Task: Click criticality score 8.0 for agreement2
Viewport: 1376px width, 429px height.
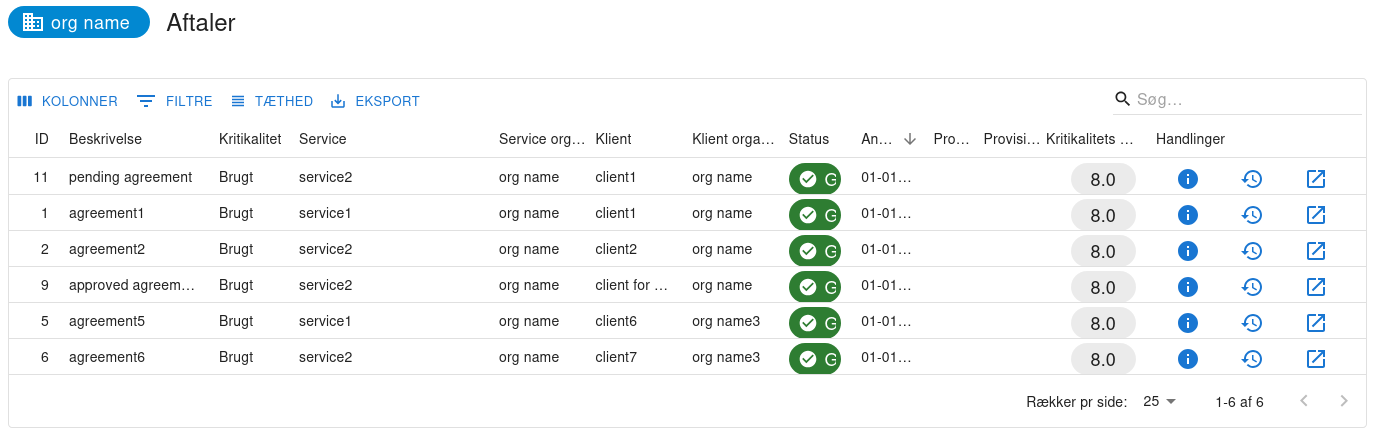Action: (x=1102, y=251)
